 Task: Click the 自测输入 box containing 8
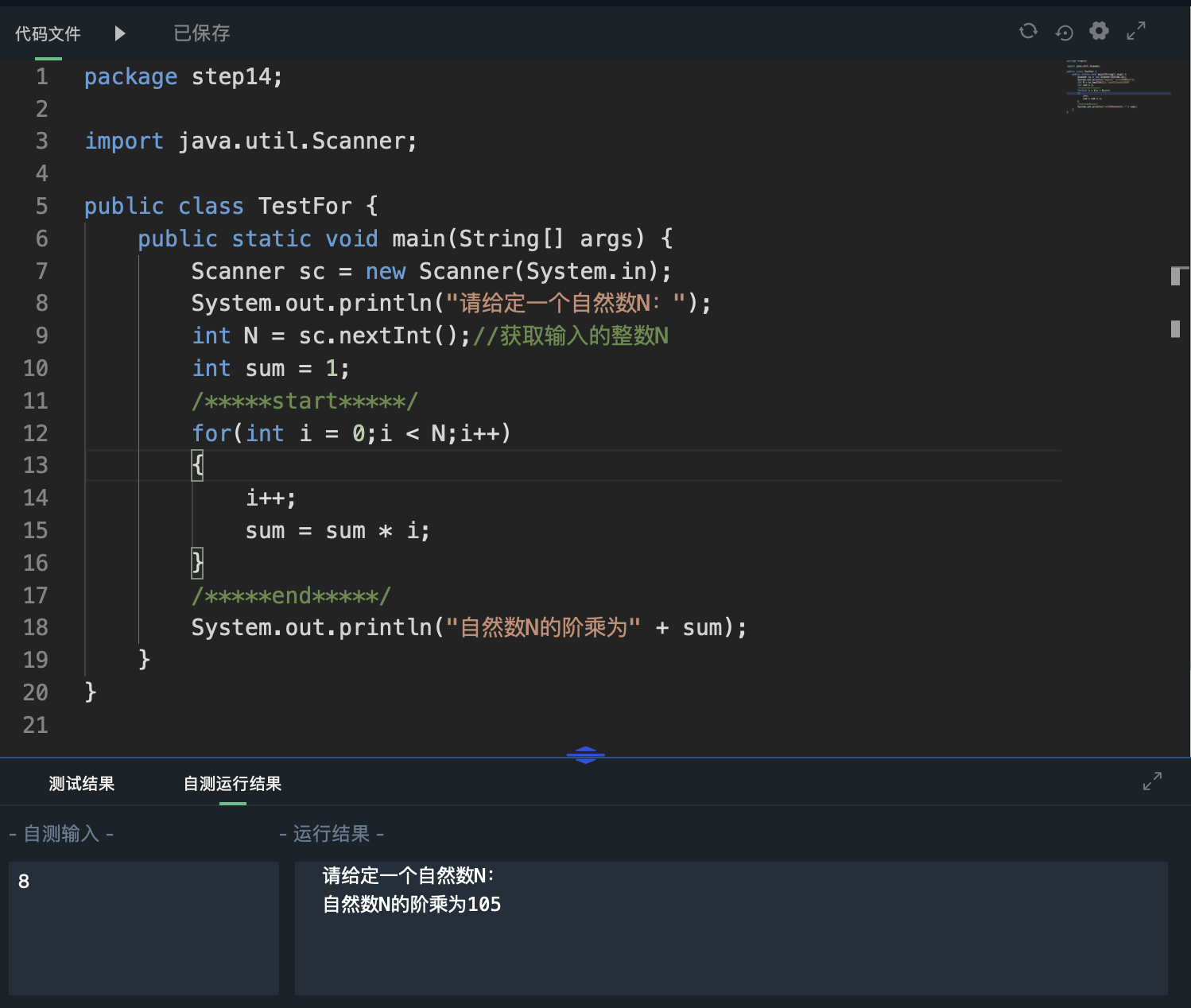pos(143,927)
